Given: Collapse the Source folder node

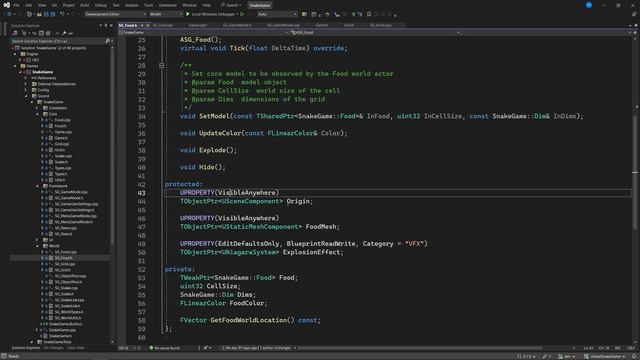Looking at the screenshot, I should pos(26,96).
